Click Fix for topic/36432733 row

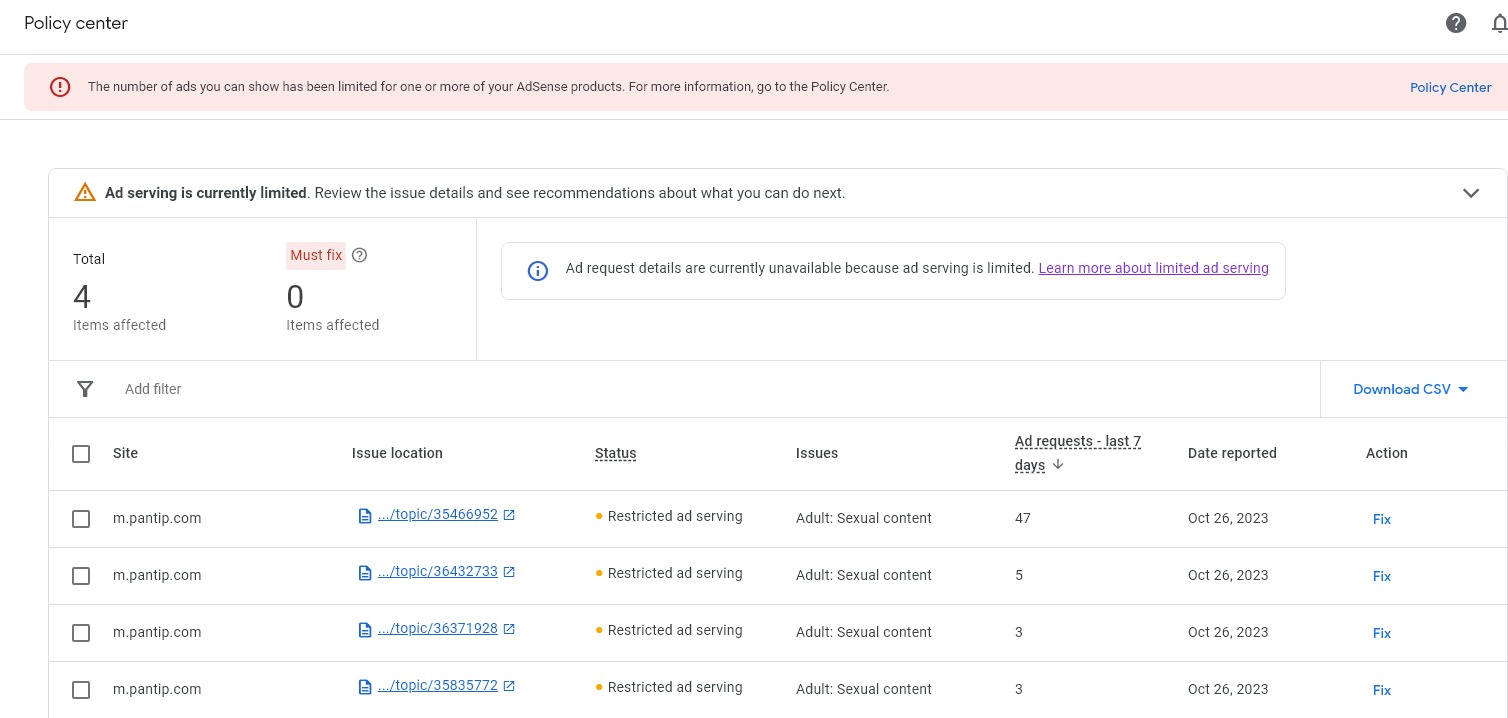(1381, 576)
